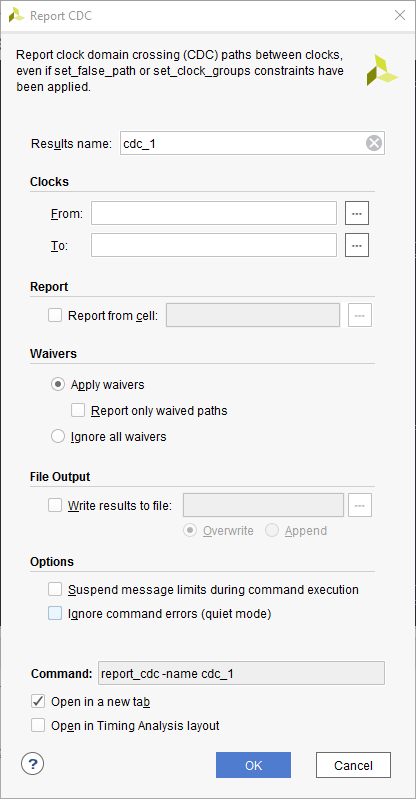Click into the To clocks field
416x799 pixels.
[x=214, y=245]
